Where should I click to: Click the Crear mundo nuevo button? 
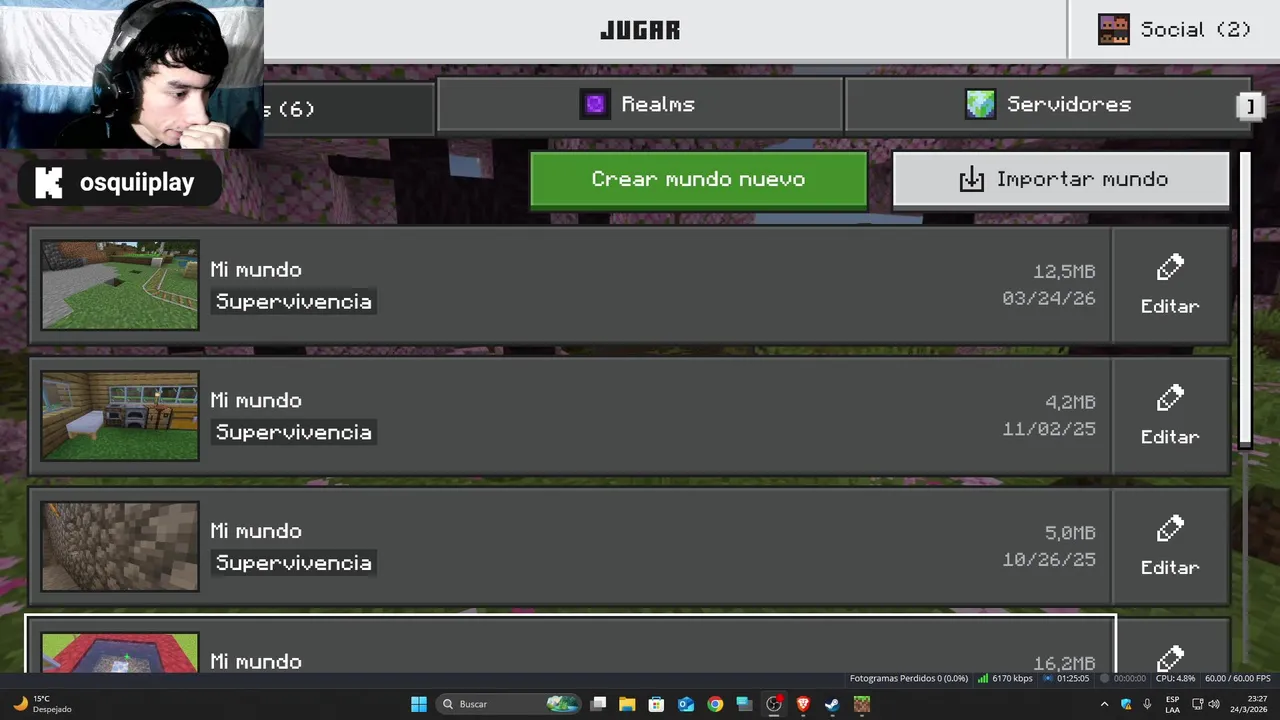click(x=698, y=179)
